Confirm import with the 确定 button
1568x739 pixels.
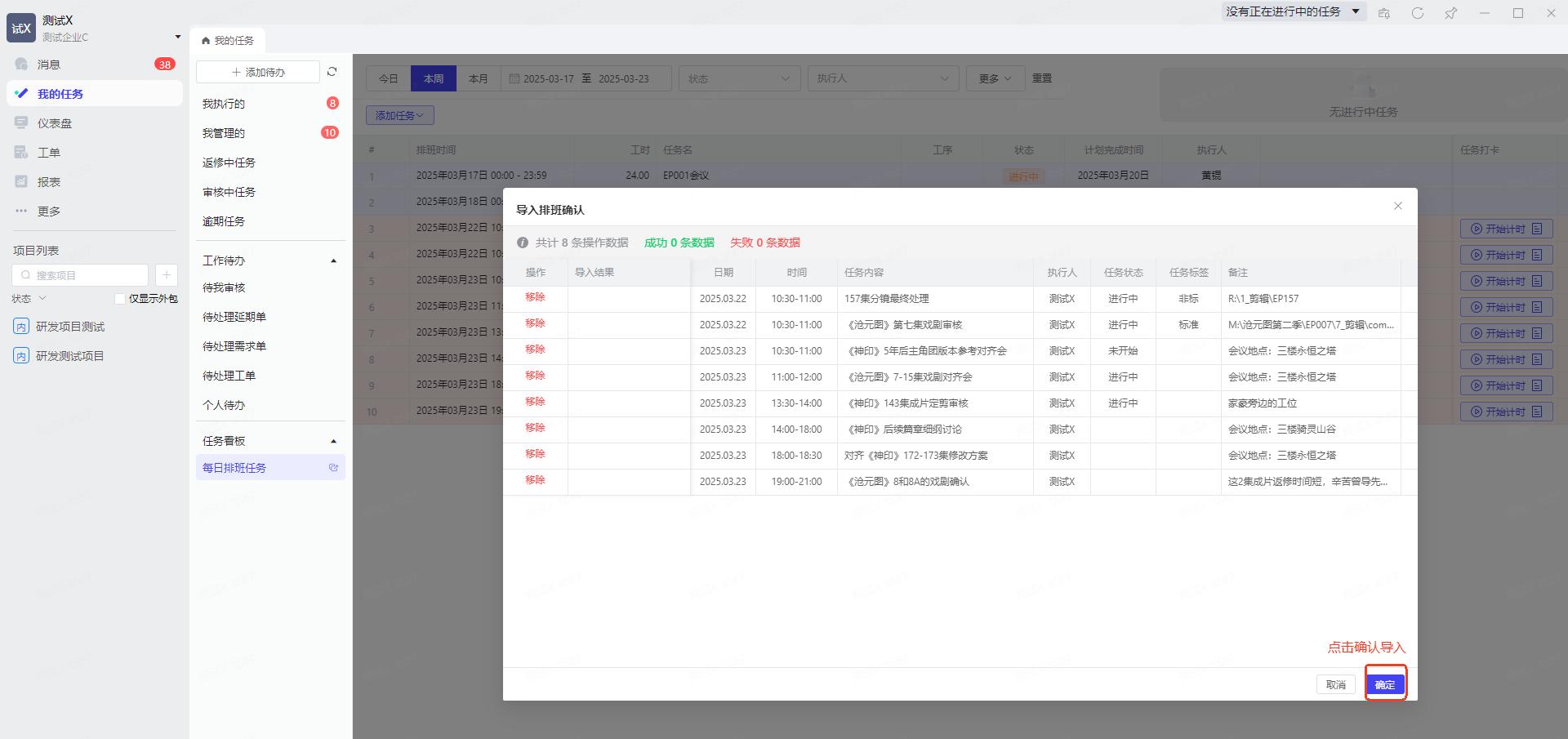[1385, 684]
